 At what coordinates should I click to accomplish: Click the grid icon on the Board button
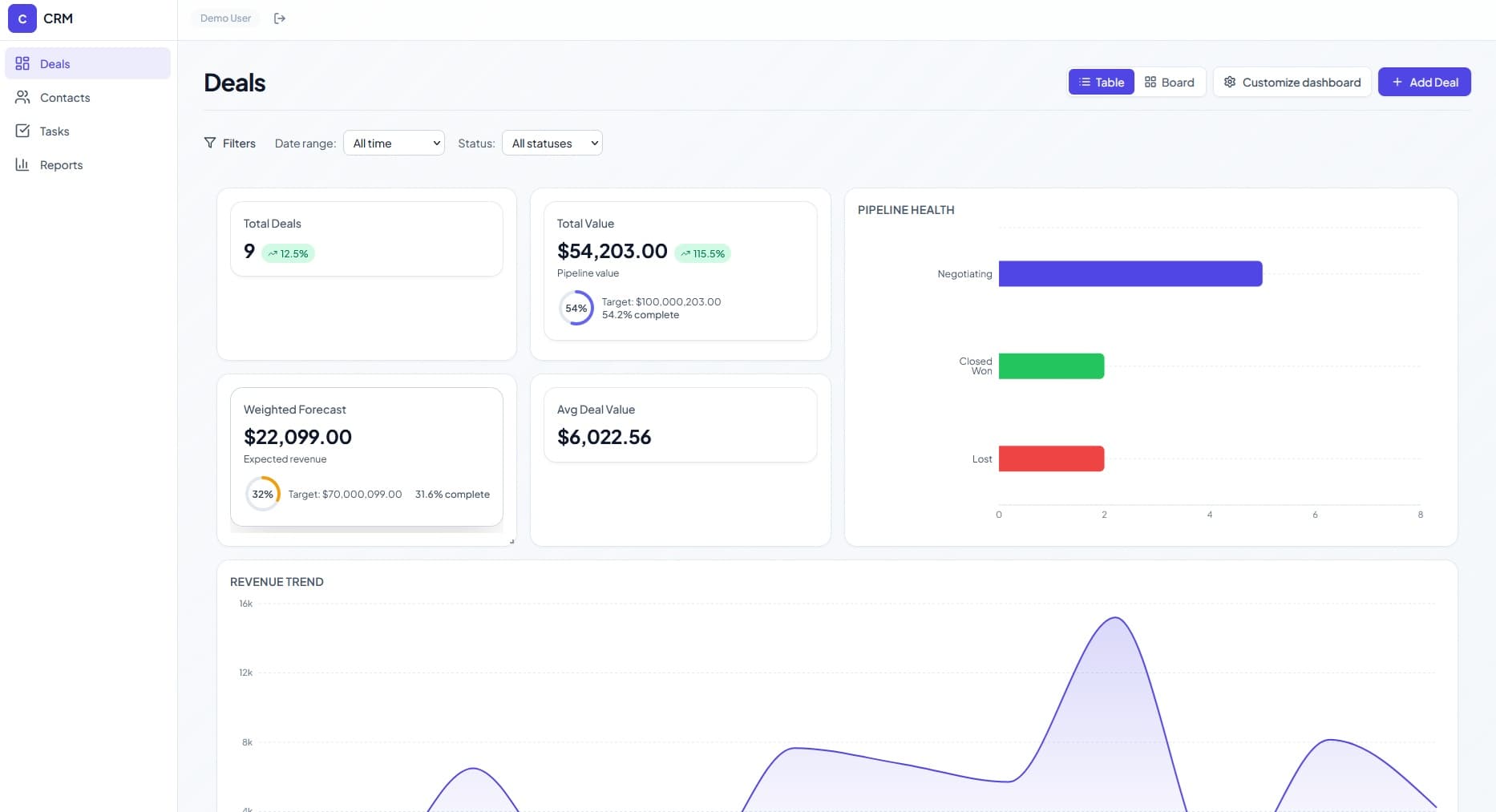click(x=1150, y=82)
